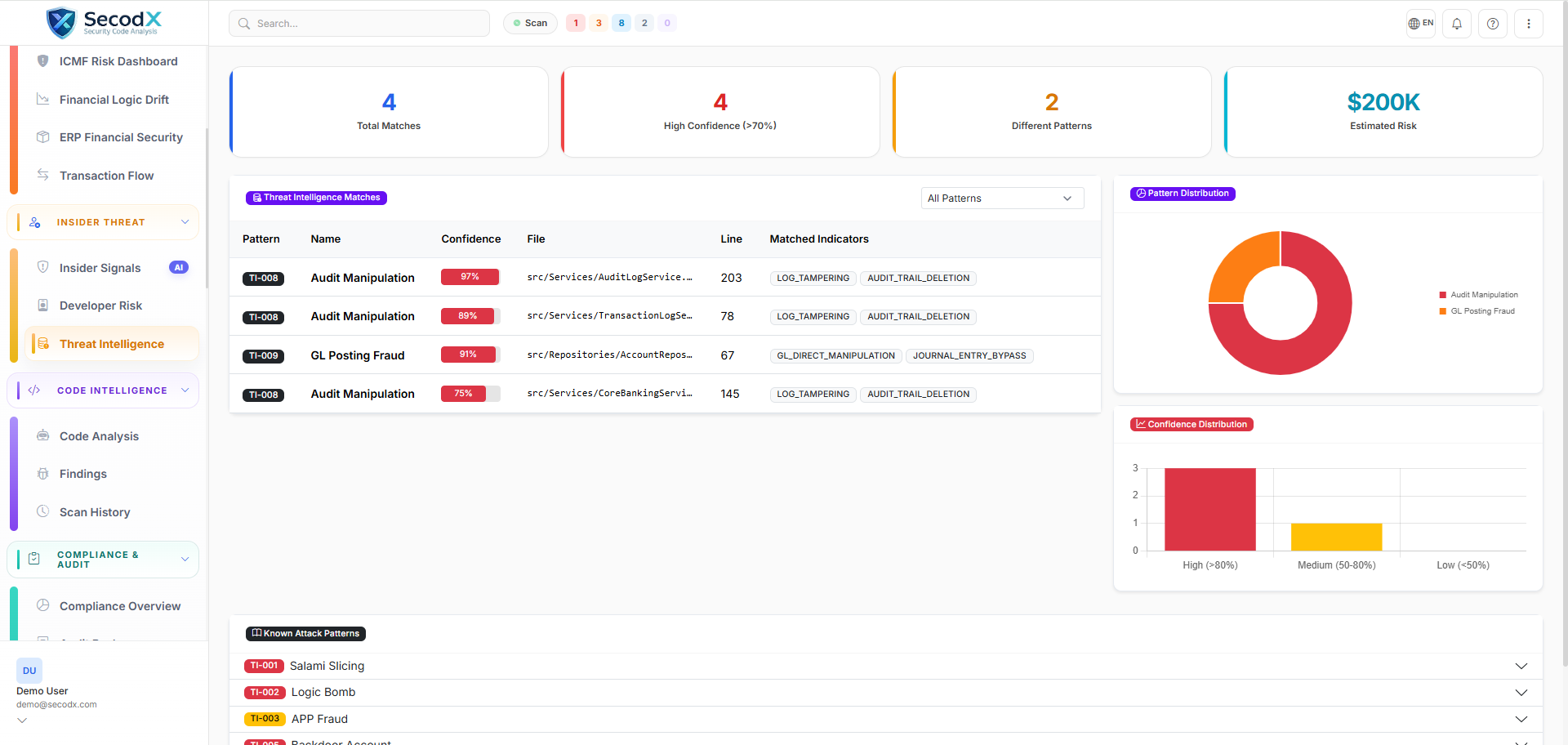Click the Threat Intelligence database icon

point(43,344)
